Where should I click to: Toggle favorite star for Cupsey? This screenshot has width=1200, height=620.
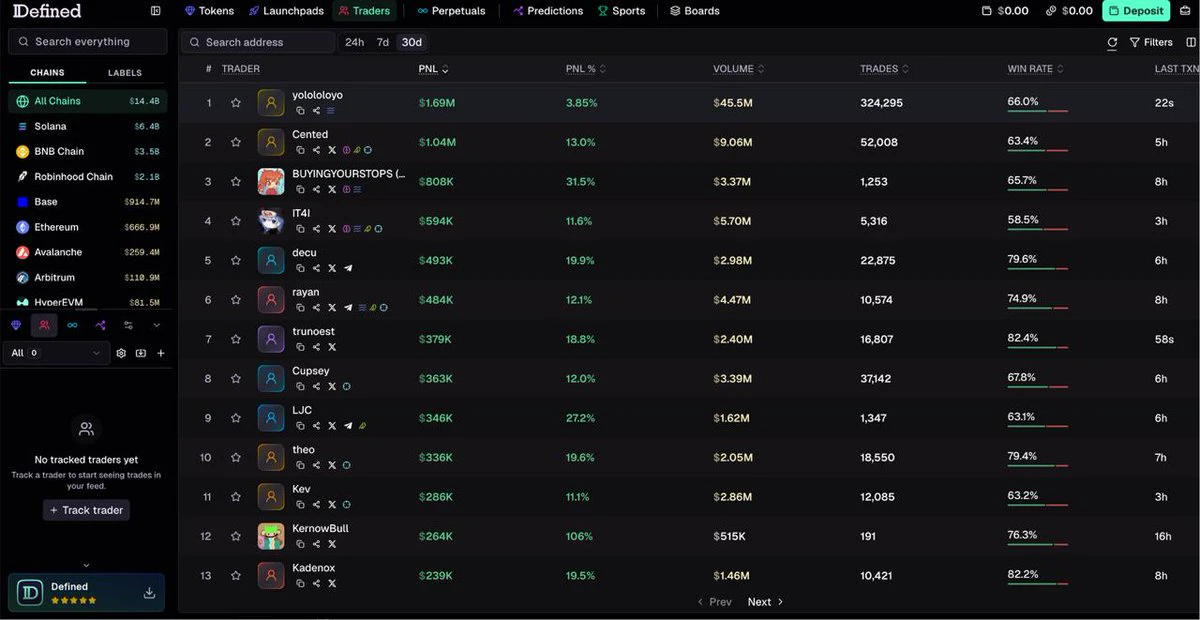236,379
